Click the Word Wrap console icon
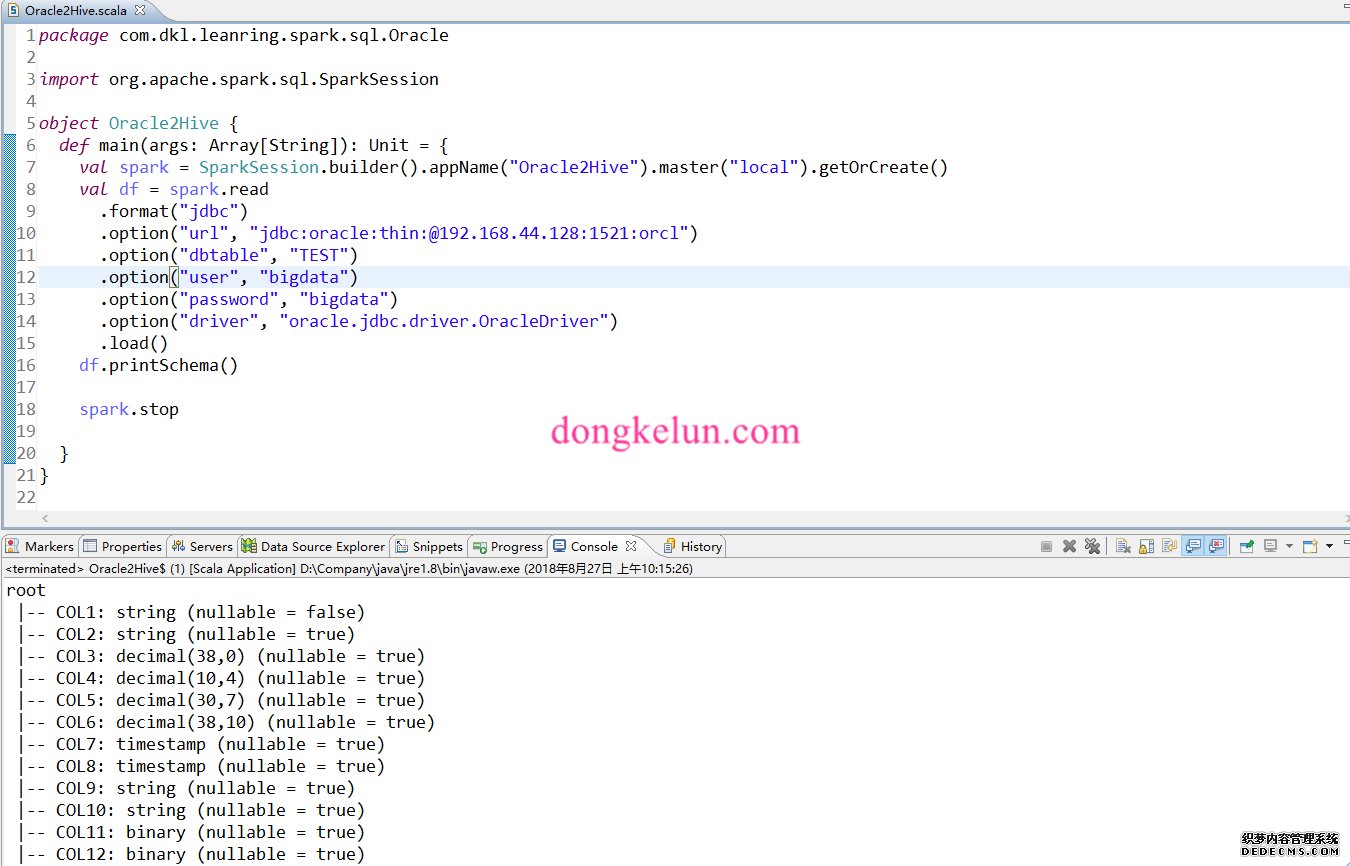 (x=1169, y=546)
